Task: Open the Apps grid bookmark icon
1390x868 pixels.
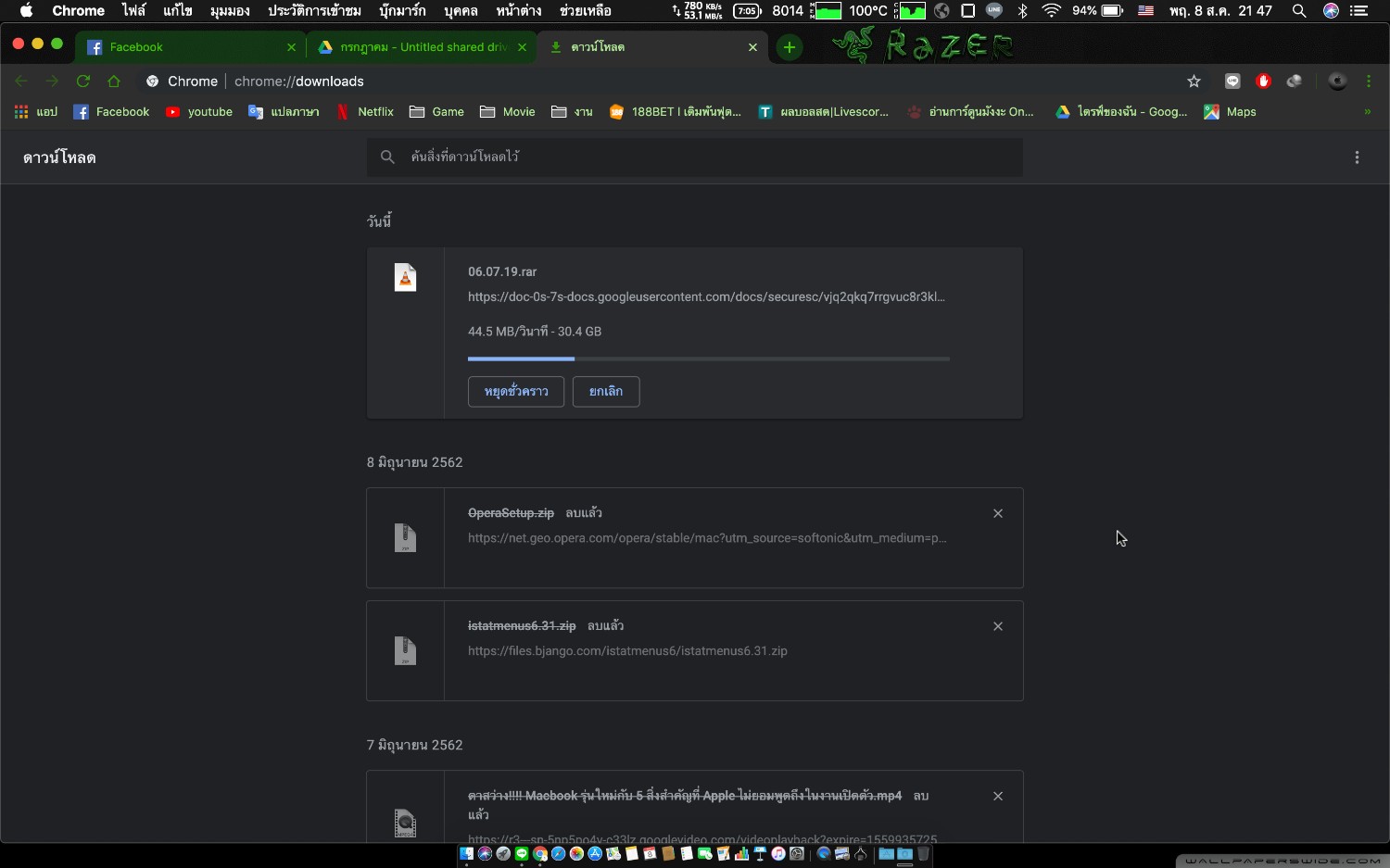Action: (x=21, y=112)
